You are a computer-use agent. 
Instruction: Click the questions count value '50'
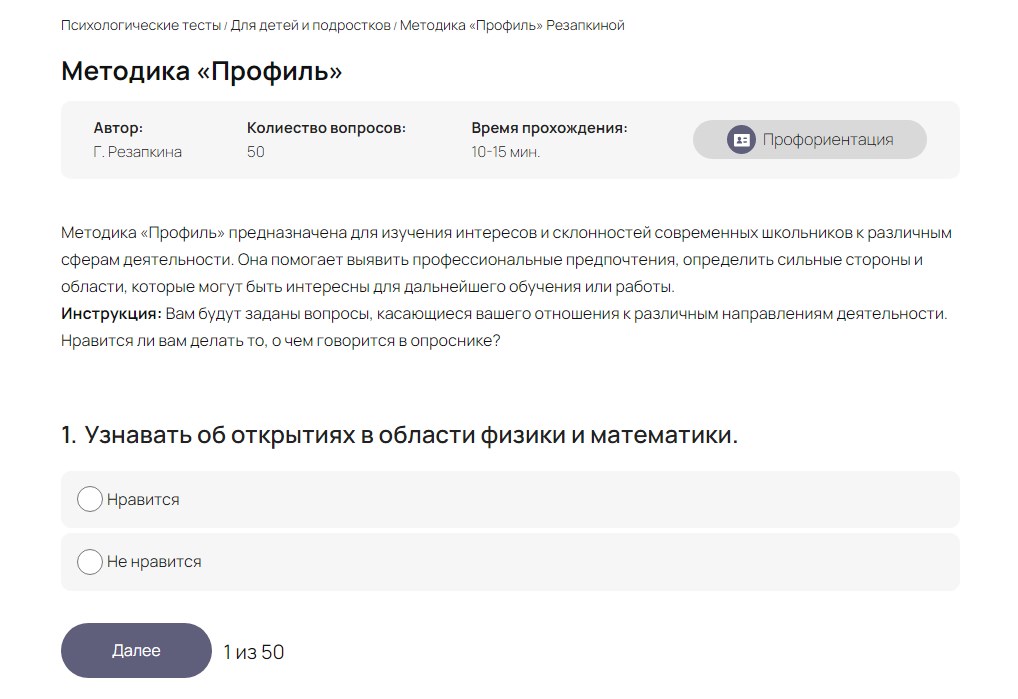(x=256, y=152)
